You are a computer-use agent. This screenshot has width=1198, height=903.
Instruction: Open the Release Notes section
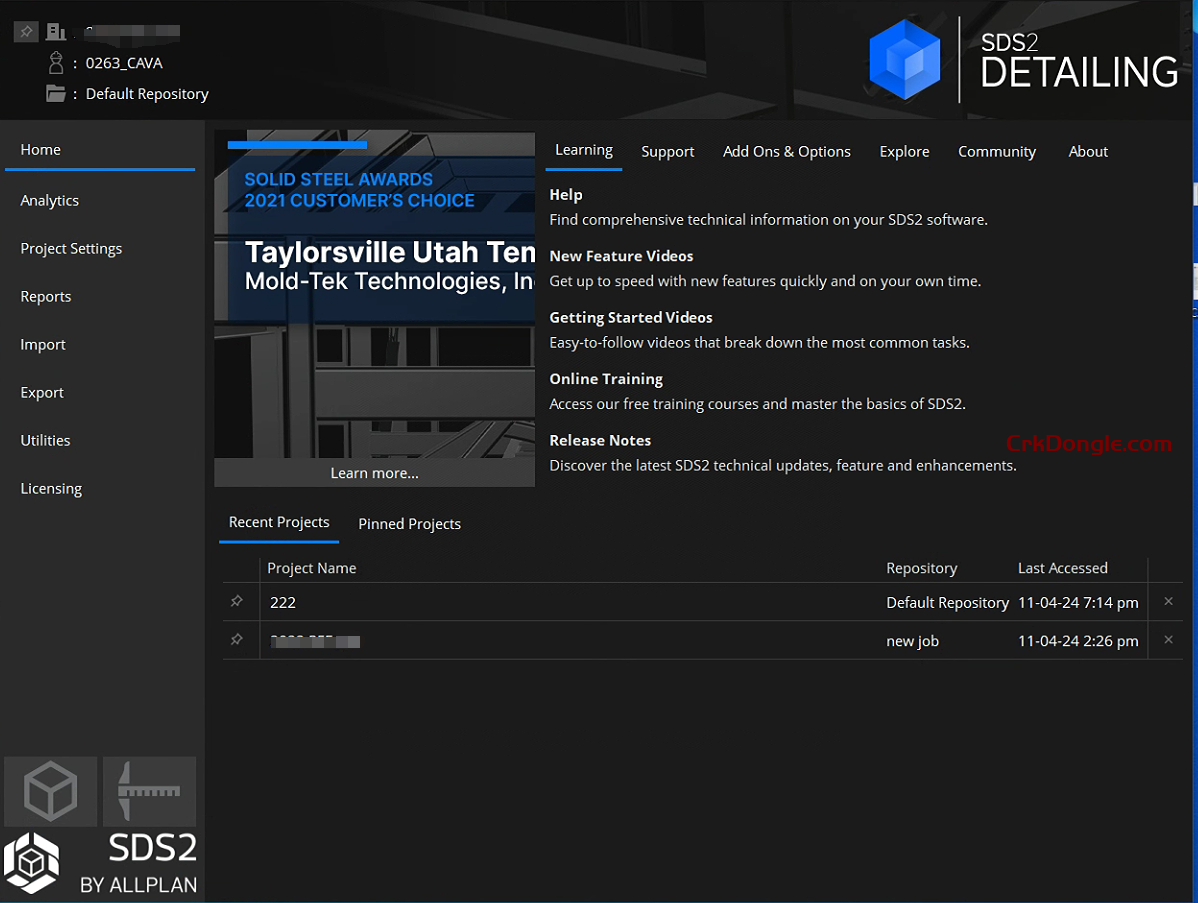tap(600, 440)
